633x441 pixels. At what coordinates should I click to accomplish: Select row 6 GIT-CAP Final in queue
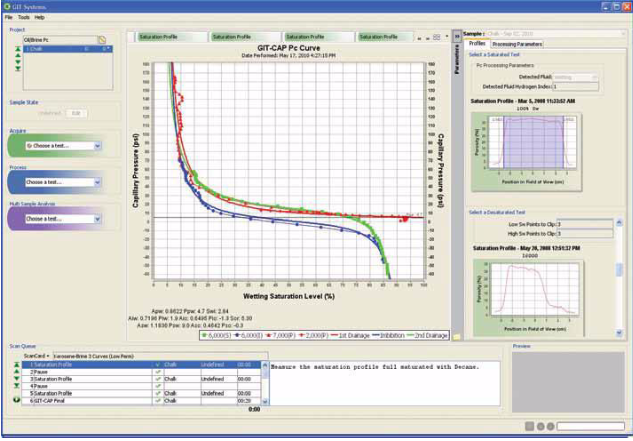141,401
